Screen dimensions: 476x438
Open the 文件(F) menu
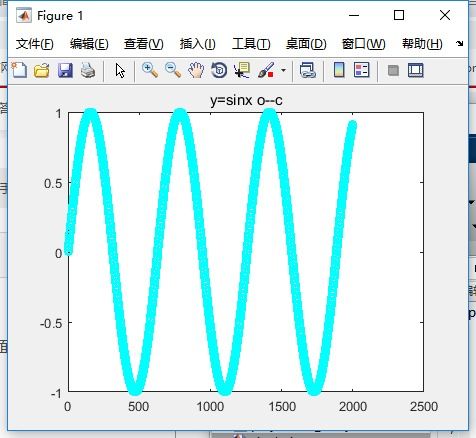tap(34, 44)
